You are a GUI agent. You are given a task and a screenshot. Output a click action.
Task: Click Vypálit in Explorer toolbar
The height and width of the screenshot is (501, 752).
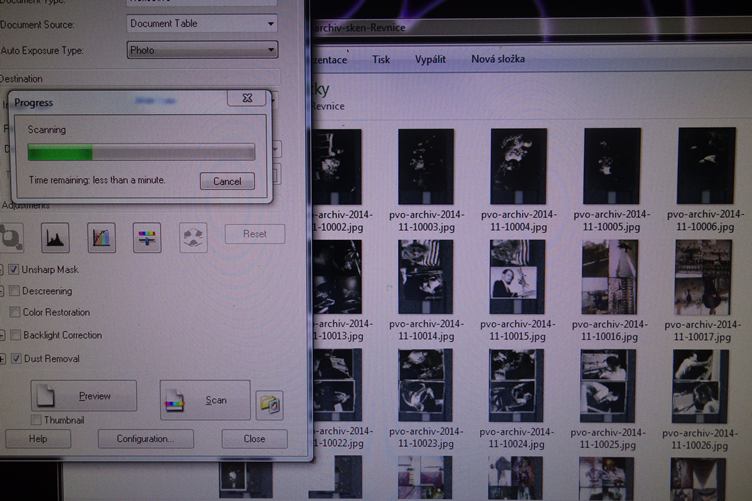(x=430, y=59)
